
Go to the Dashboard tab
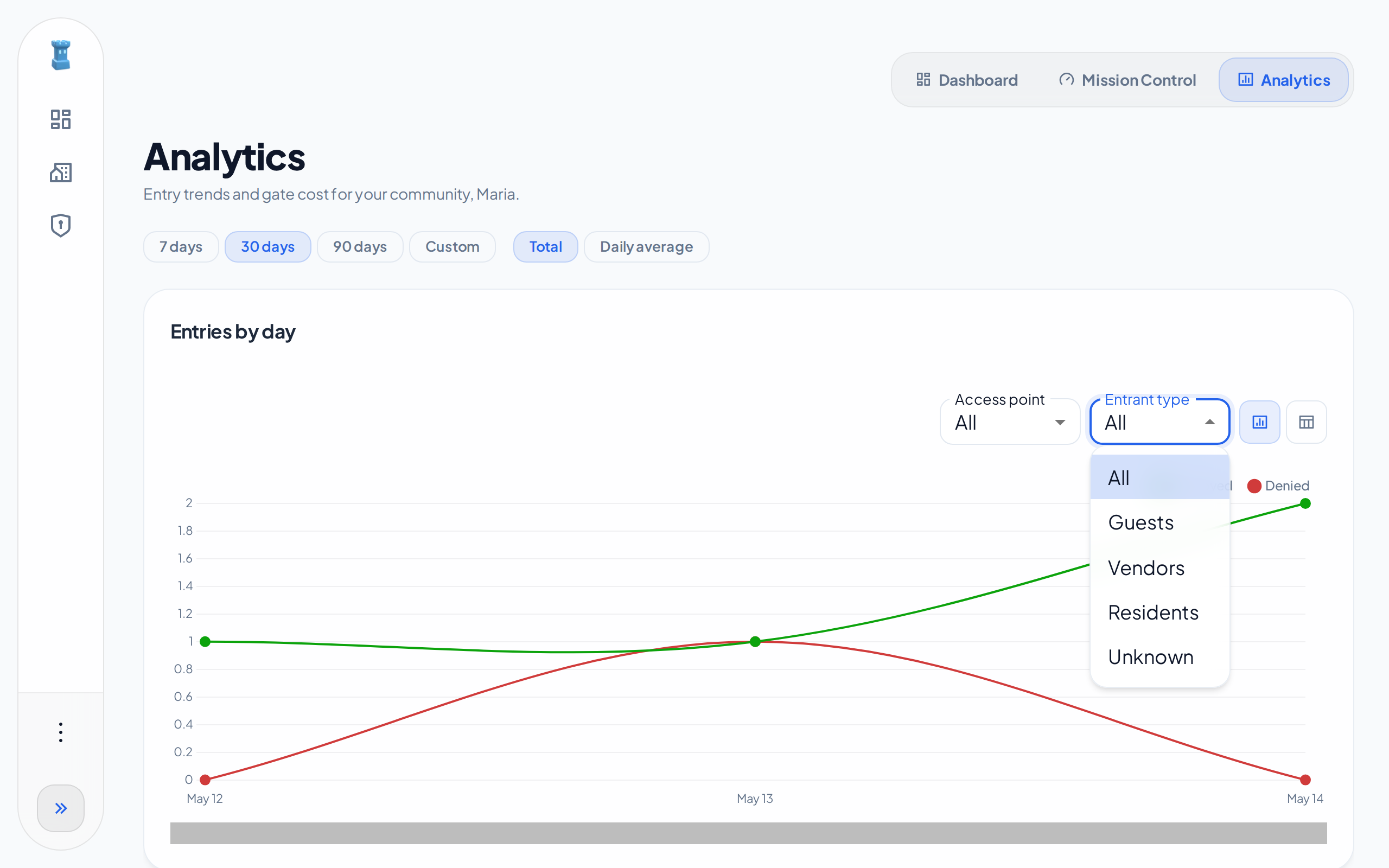point(966,80)
